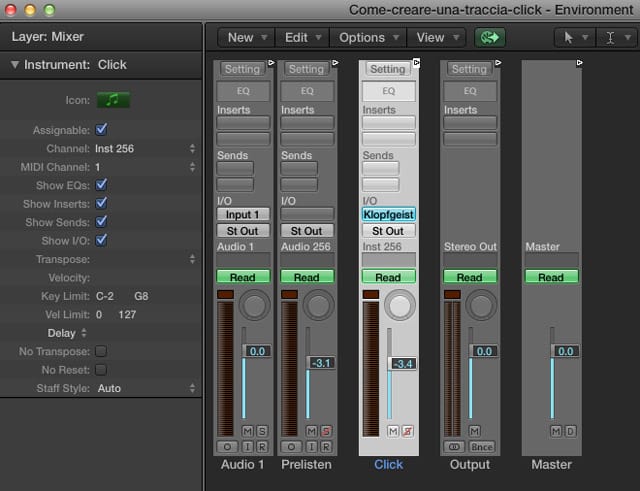Viewport: 640px width, 491px height.
Task: Click output port triangle of Prelisten strip
Action: [x=335, y=63]
